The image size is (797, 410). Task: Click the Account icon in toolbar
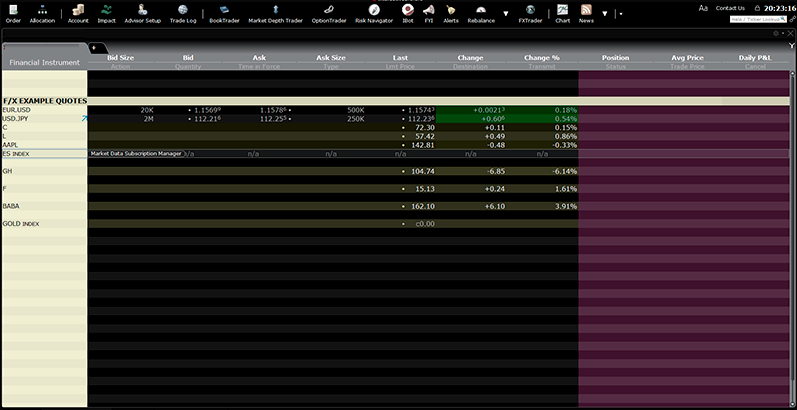(x=78, y=13)
